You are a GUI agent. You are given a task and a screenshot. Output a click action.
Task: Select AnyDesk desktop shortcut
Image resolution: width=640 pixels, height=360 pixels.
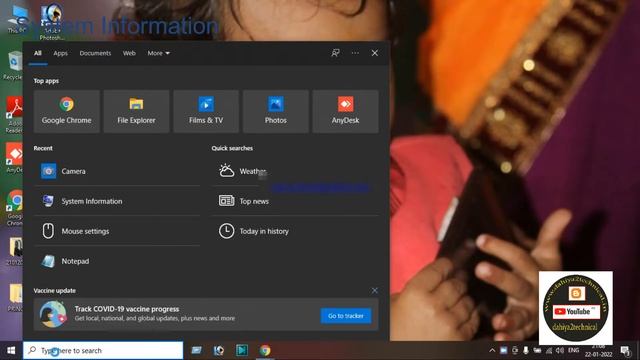(x=14, y=158)
